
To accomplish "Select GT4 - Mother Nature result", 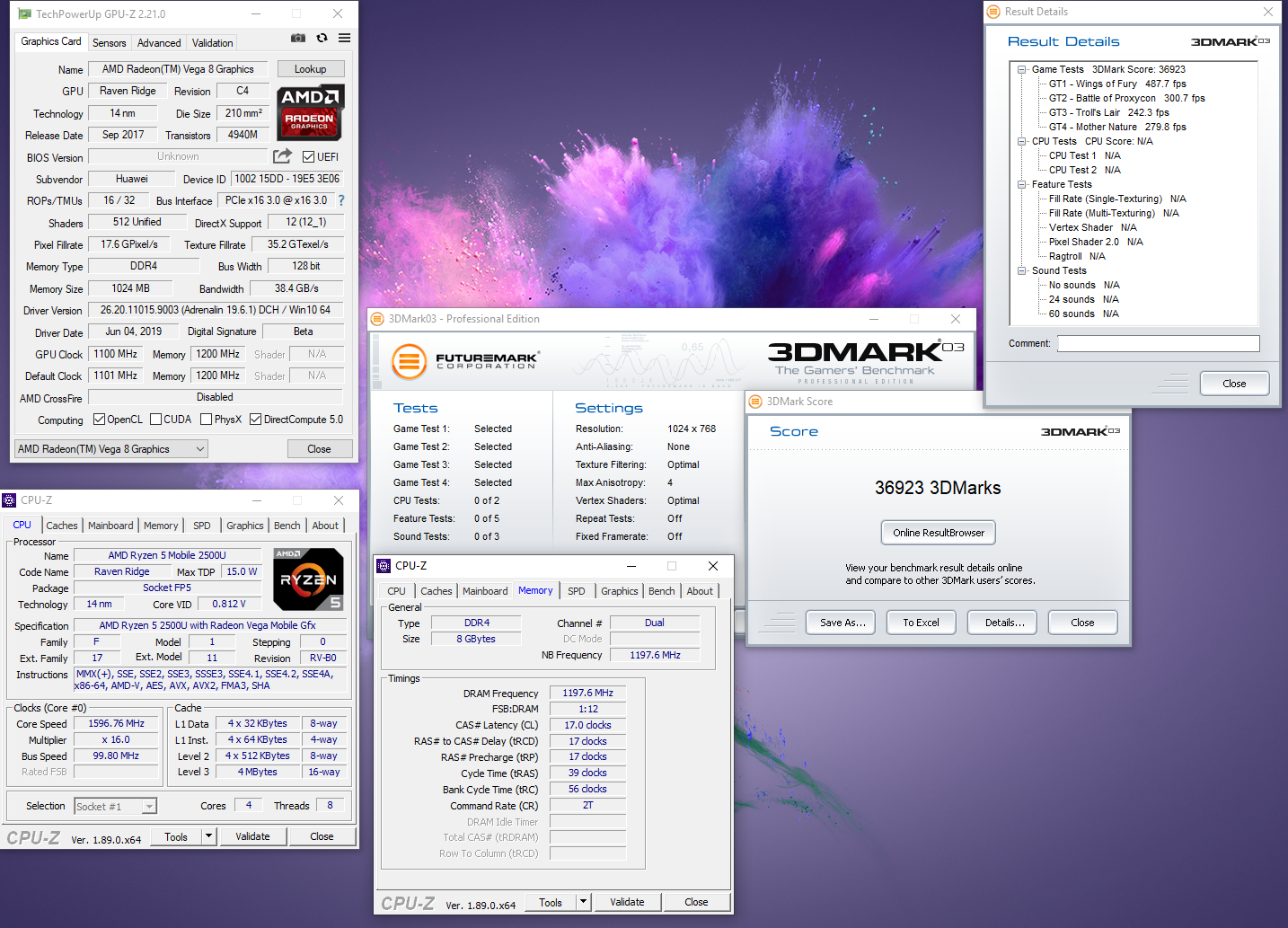I will [1117, 127].
